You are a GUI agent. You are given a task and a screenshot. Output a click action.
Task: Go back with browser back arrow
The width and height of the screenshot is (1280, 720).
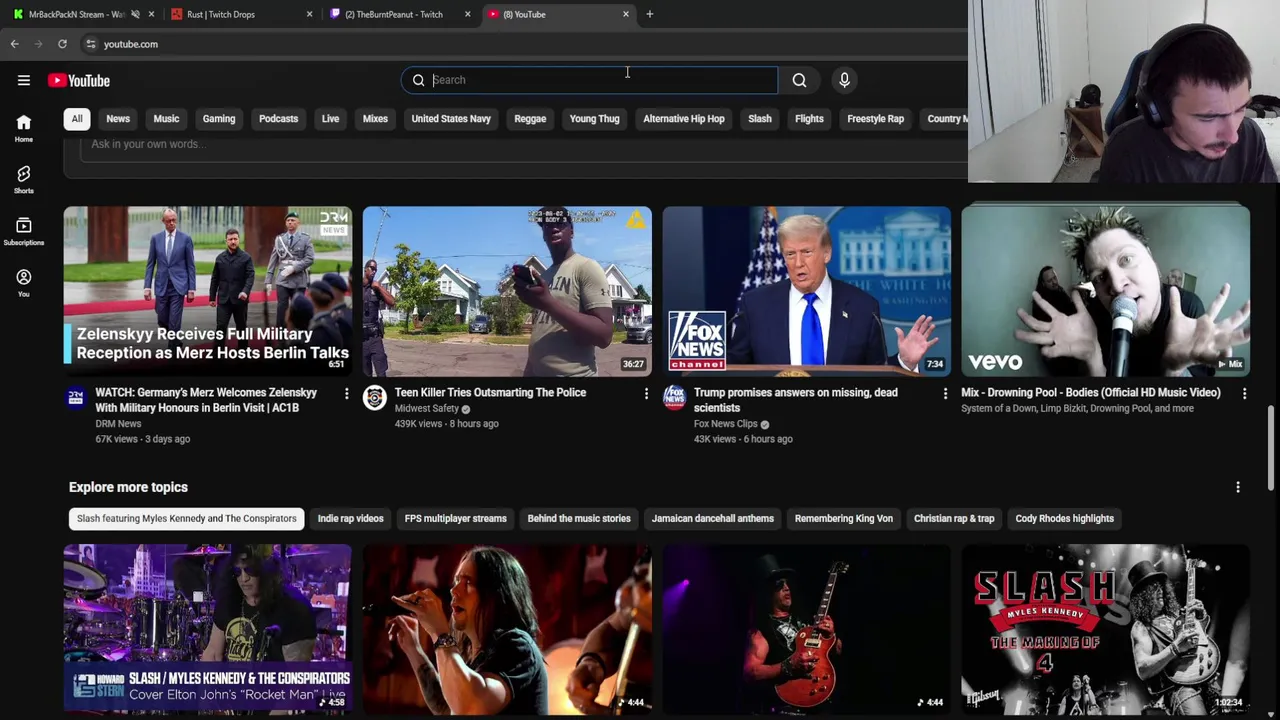pyautogui.click(x=15, y=44)
